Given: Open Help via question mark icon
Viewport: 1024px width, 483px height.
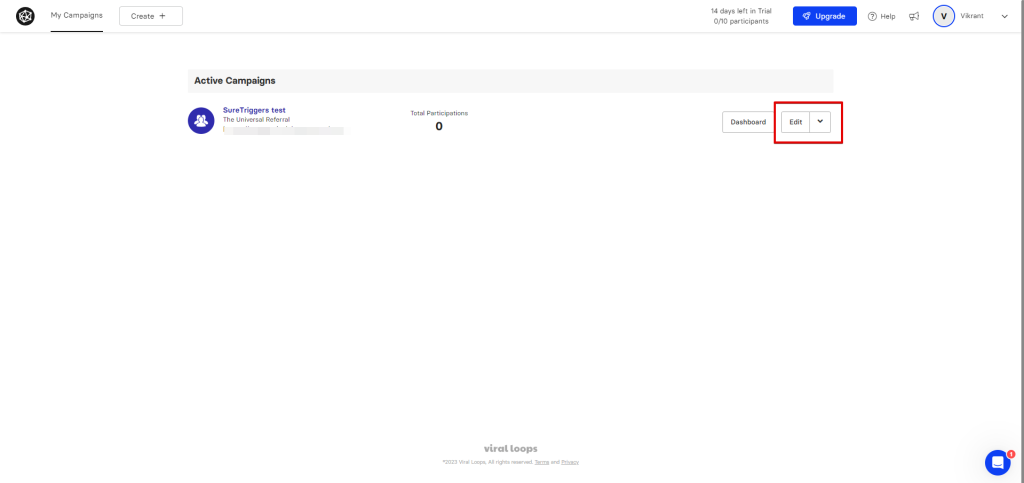Looking at the screenshot, I should (872, 16).
